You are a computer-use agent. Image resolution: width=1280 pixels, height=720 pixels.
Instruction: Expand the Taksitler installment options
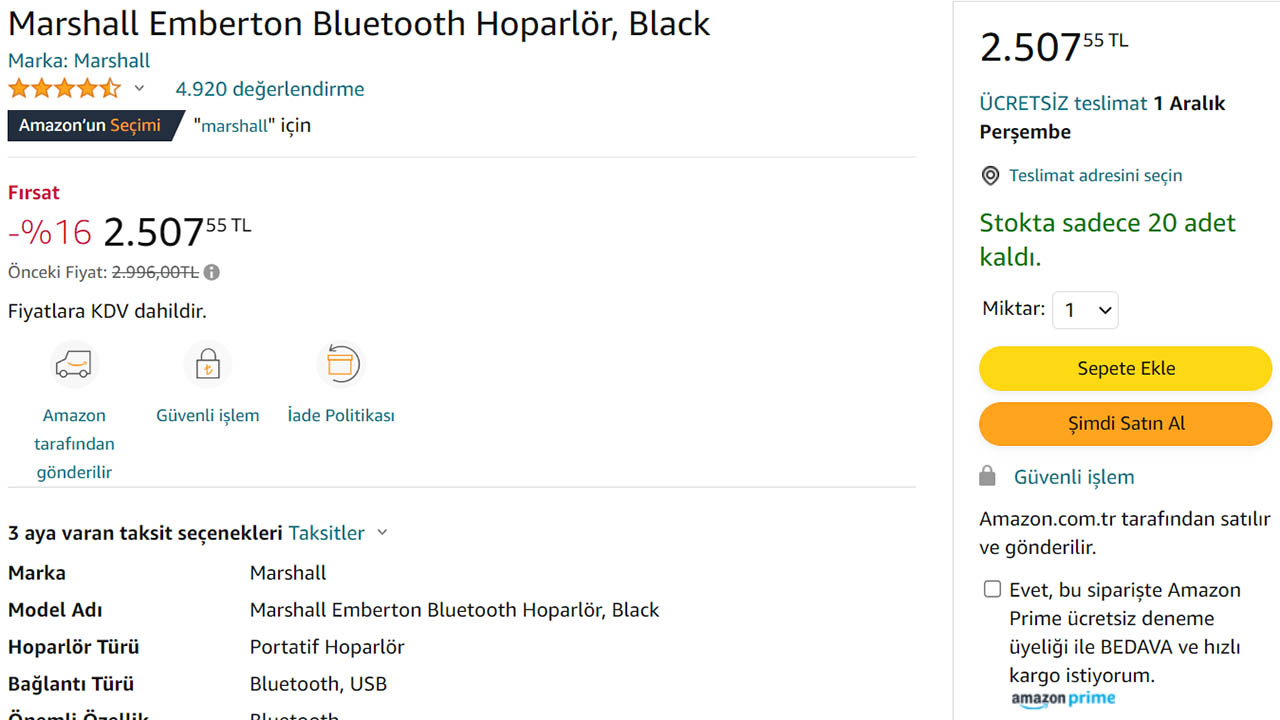[337, 533]
